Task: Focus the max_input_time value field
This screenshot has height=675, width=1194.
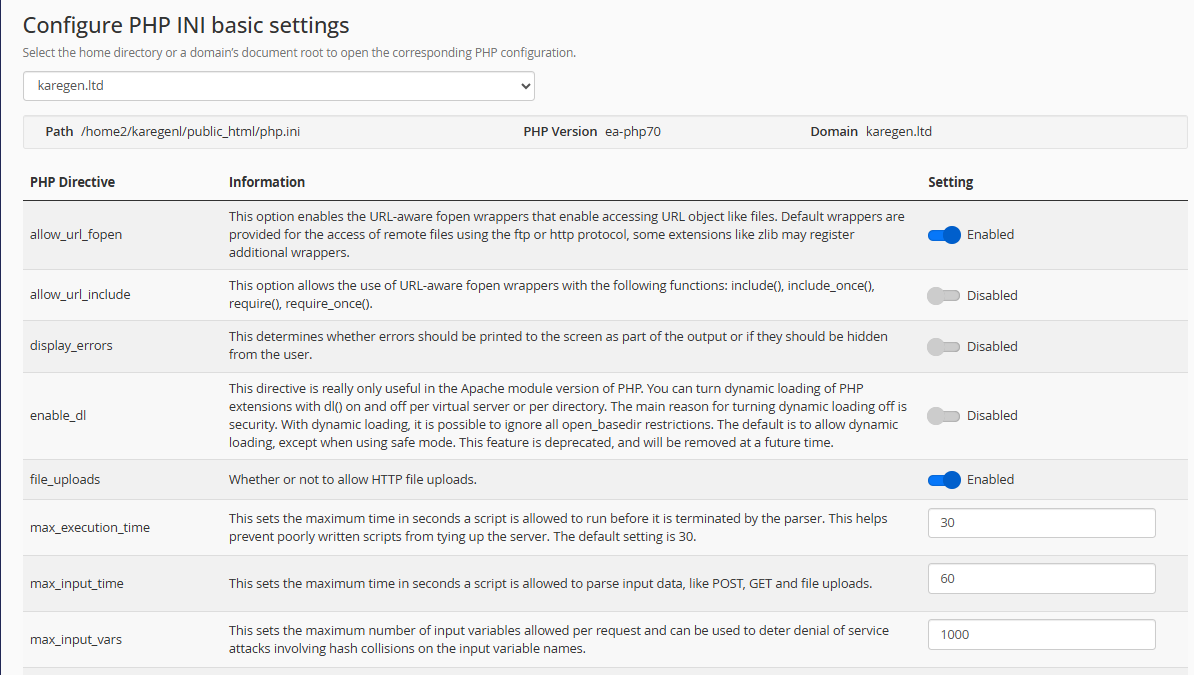Action: click(x=1041, y=579)
